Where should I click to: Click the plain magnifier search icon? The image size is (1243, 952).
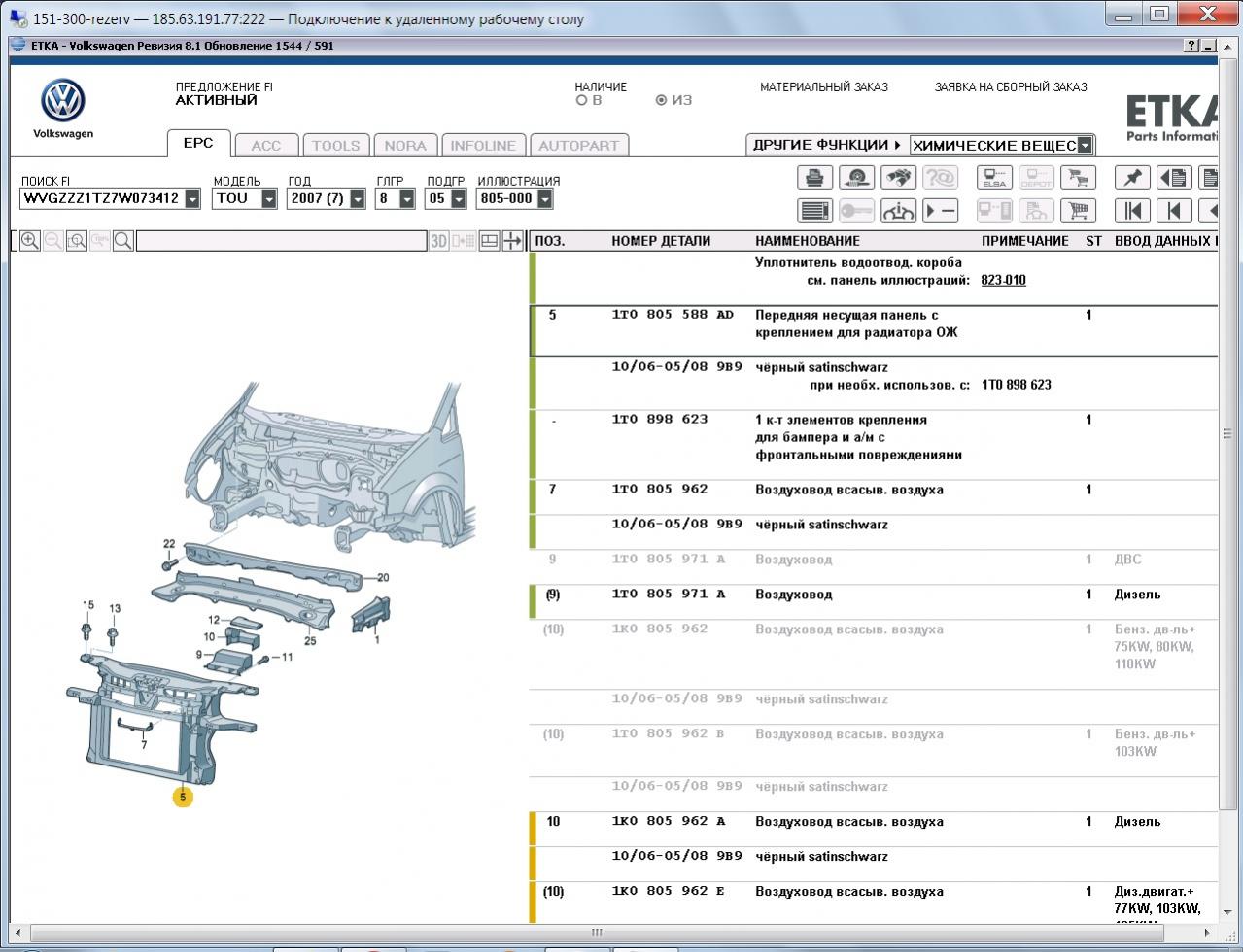click(123, 241)
